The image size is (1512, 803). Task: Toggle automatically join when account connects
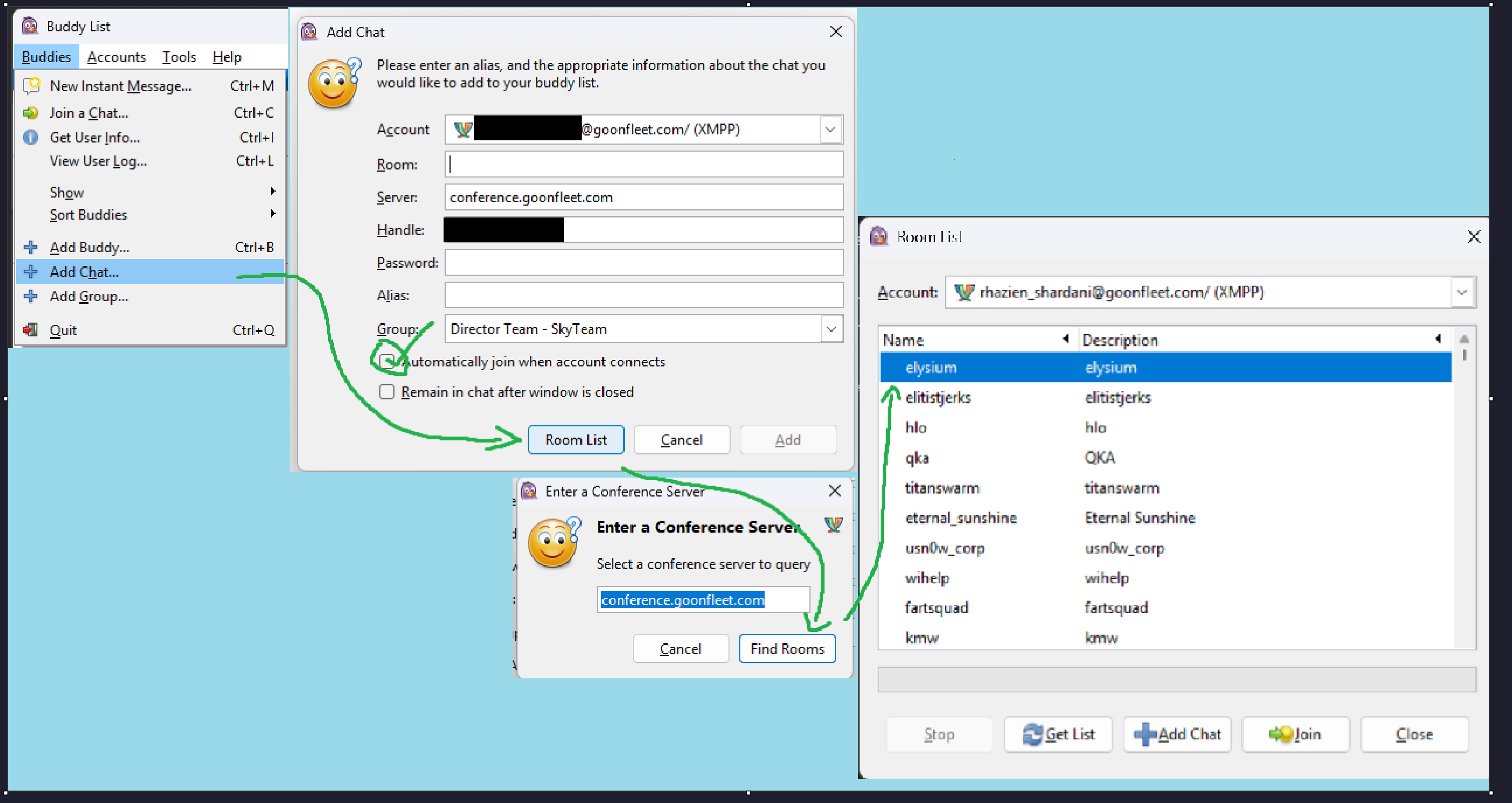(x=386, y=362)
